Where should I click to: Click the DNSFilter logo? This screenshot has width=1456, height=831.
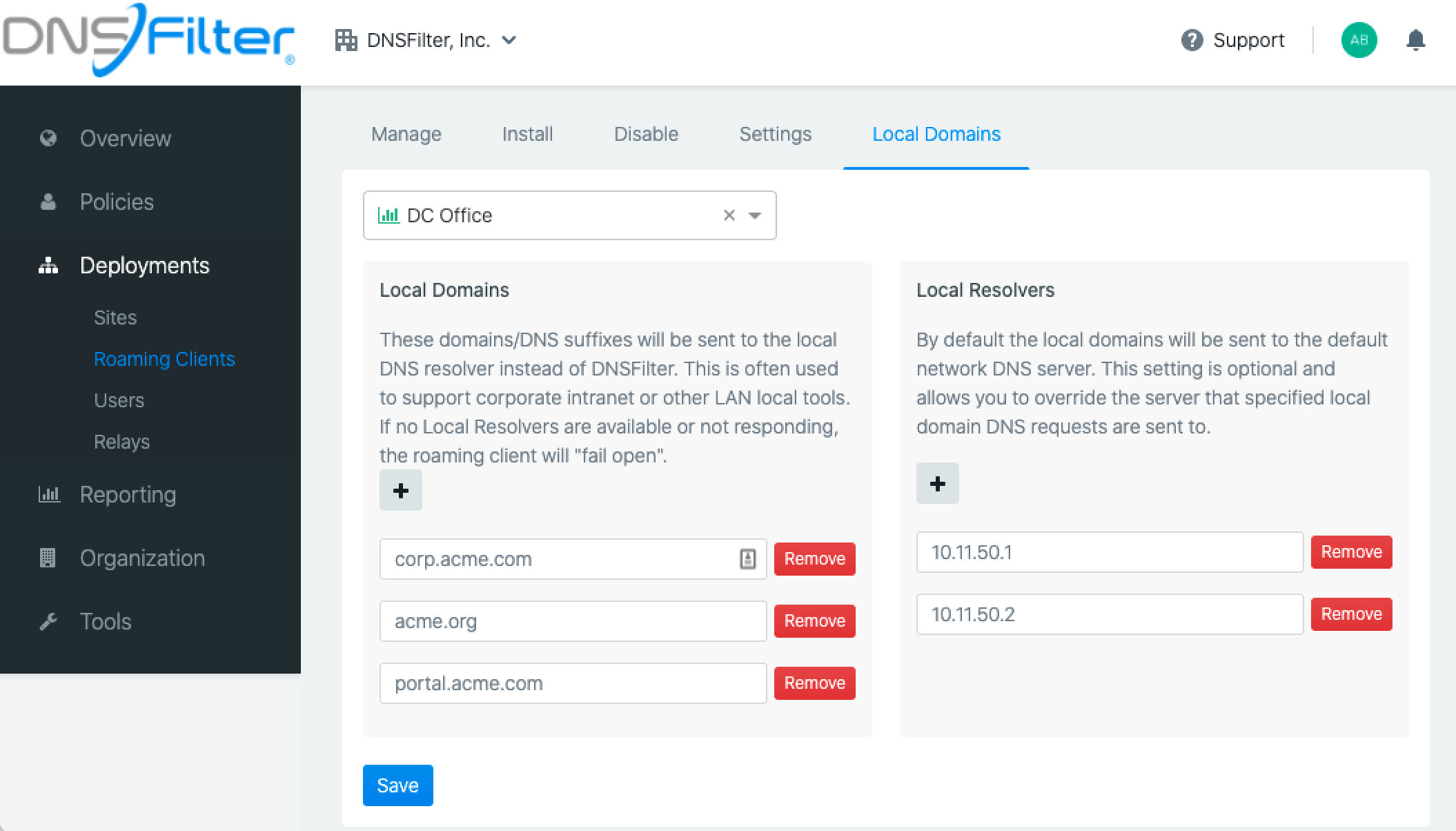coord(149,40)
